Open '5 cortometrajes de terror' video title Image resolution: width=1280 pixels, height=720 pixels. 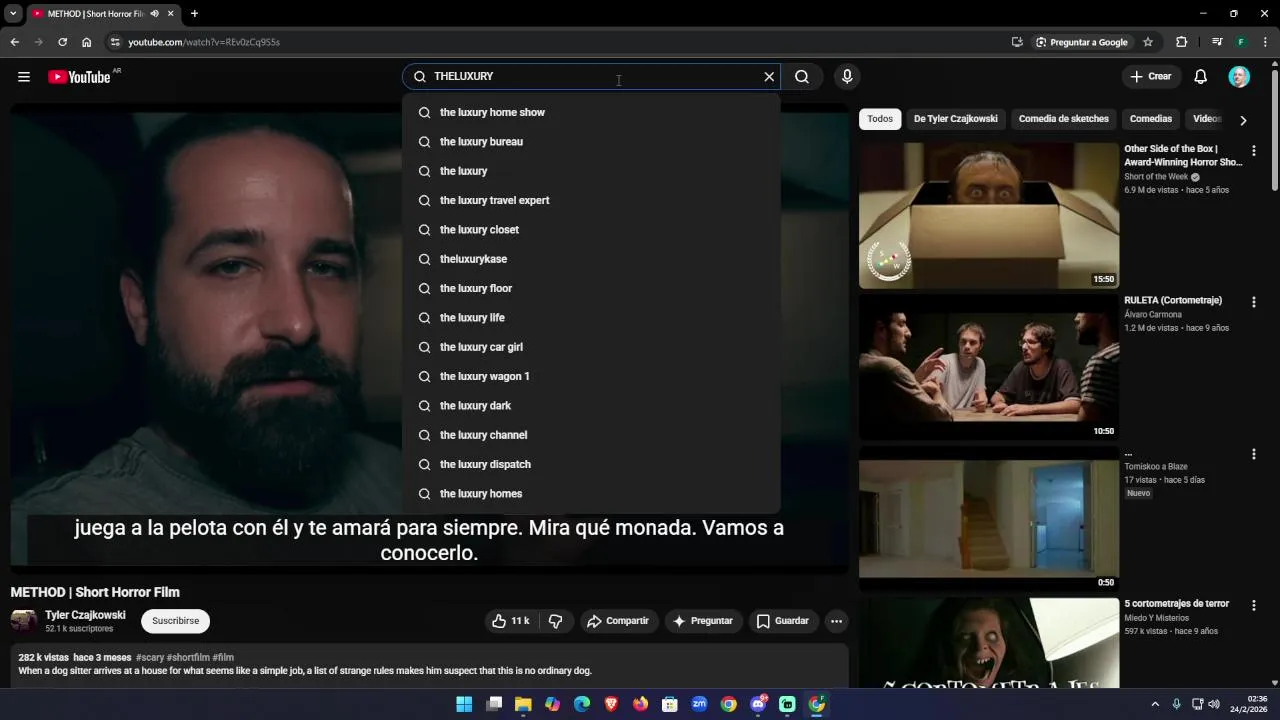[x=1176, y=604]
